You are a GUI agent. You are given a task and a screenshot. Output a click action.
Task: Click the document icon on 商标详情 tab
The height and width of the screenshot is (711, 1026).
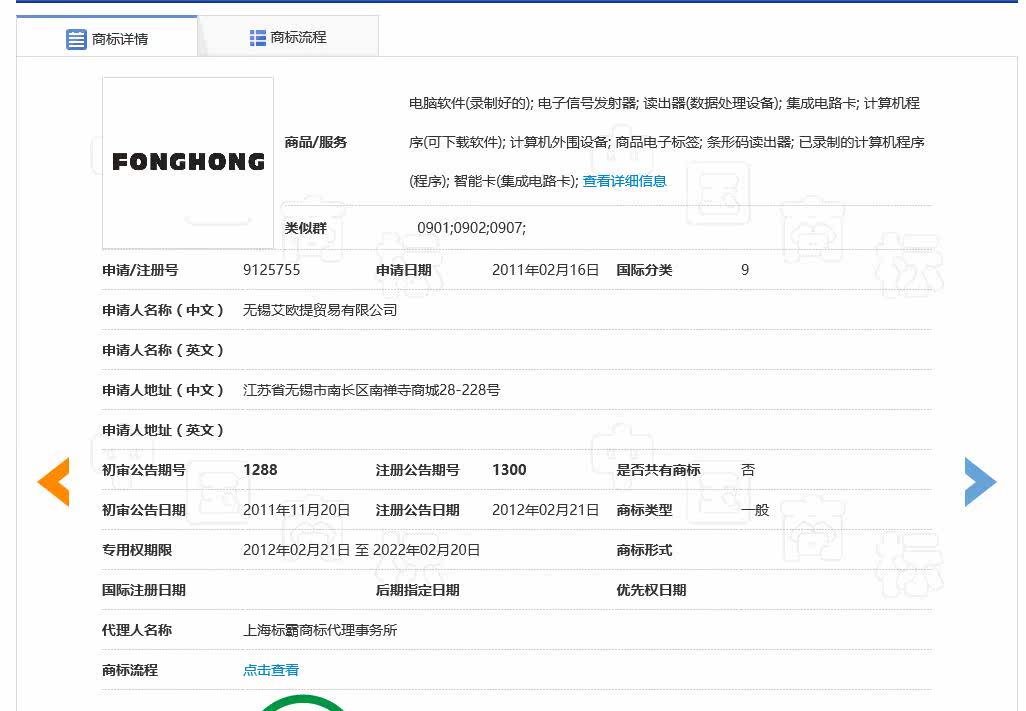(x=76, y=39)
